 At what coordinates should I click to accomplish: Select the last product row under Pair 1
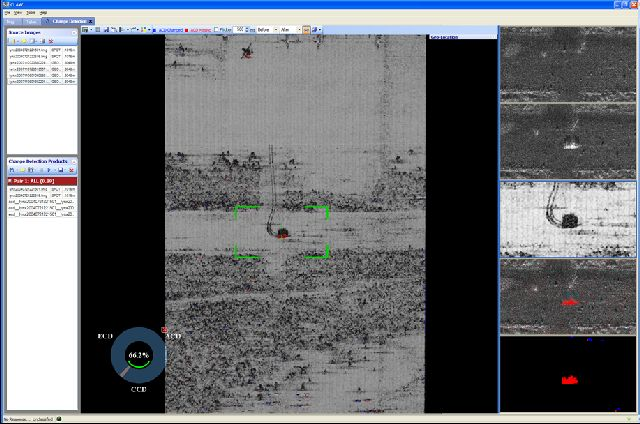pyautogui.click(x=42, y=214)
